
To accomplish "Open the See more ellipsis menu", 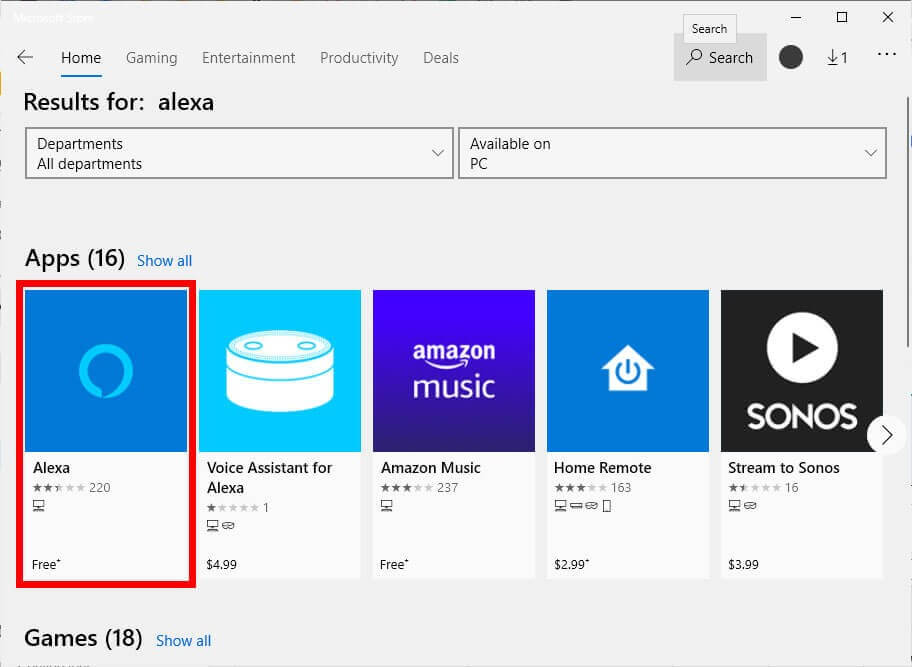I will (886, 57).
